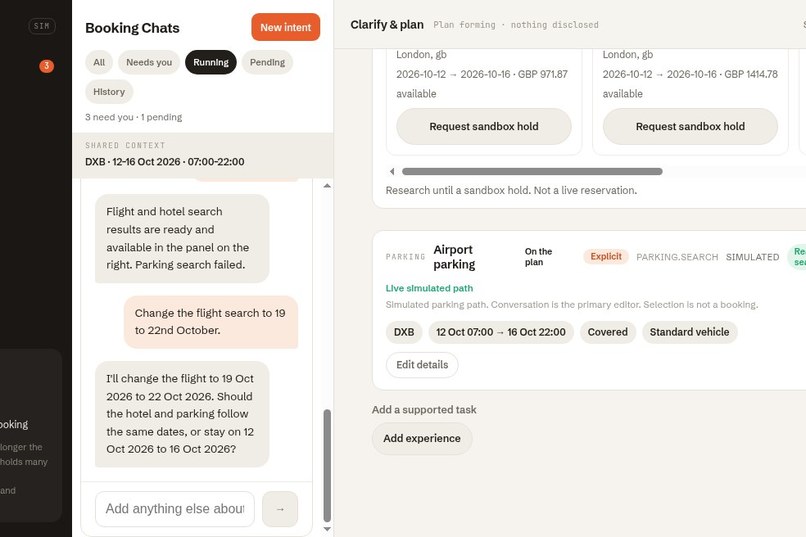Click the Live simulated path label
Screen dimensions: 806x537
[x=429, y=288]
